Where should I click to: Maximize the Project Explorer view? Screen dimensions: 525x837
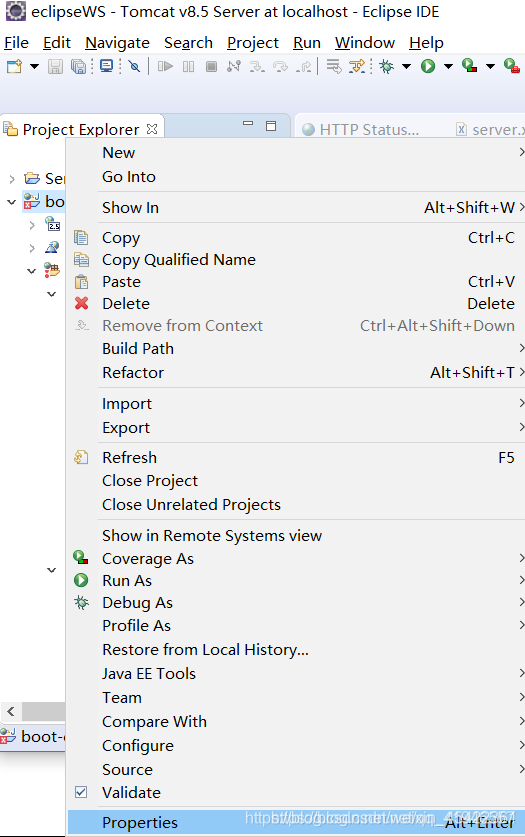tap(271, 126)
